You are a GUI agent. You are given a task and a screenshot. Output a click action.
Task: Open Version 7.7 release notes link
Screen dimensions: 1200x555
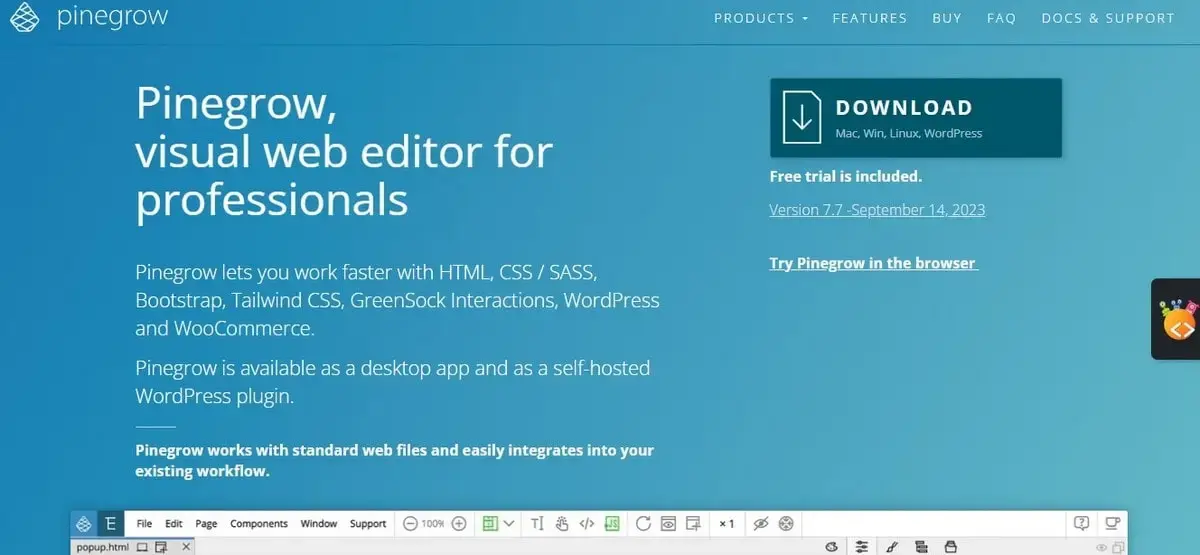tap(877, 210)
